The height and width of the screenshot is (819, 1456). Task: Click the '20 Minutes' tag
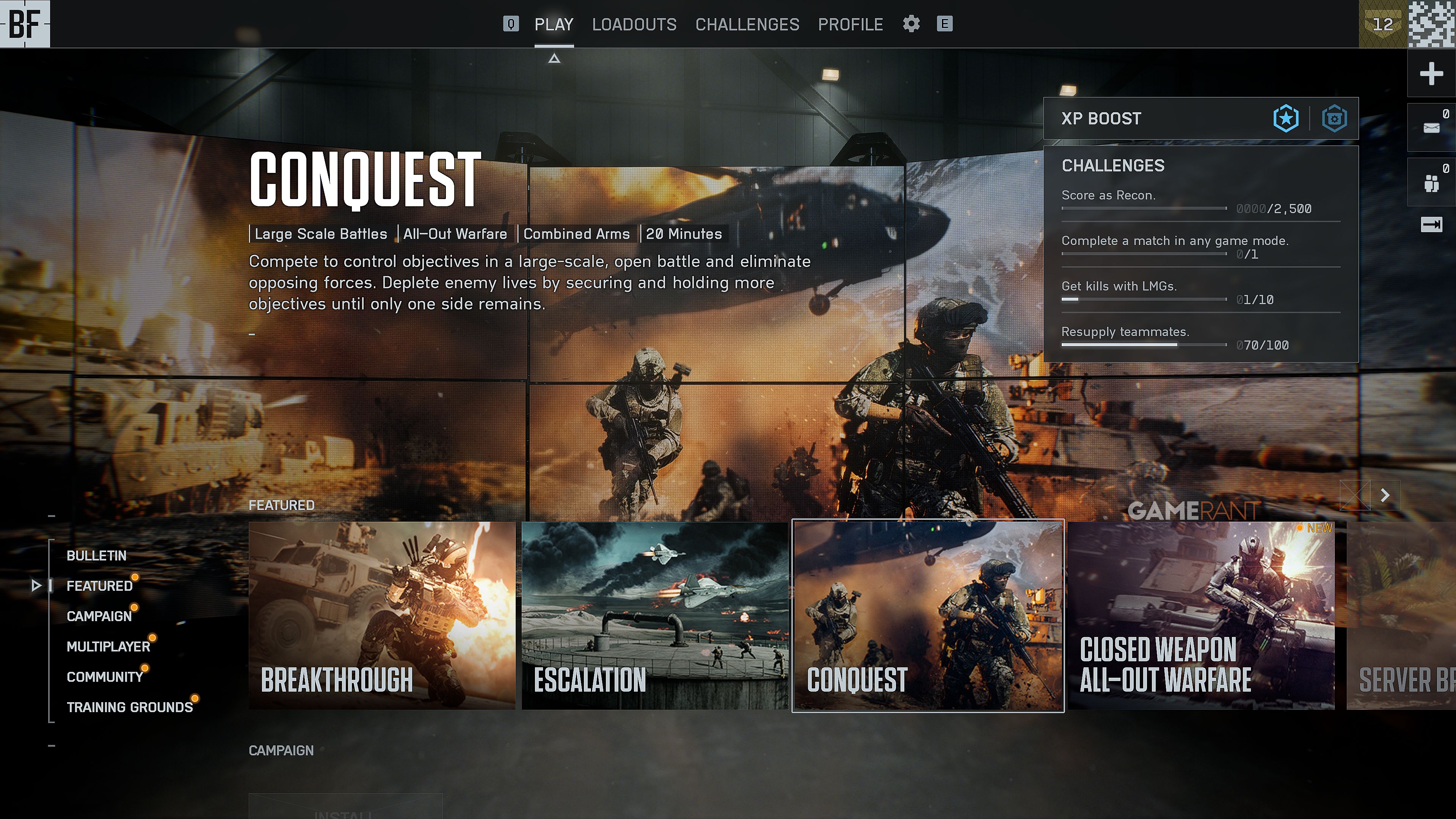(x=684, y=234)
